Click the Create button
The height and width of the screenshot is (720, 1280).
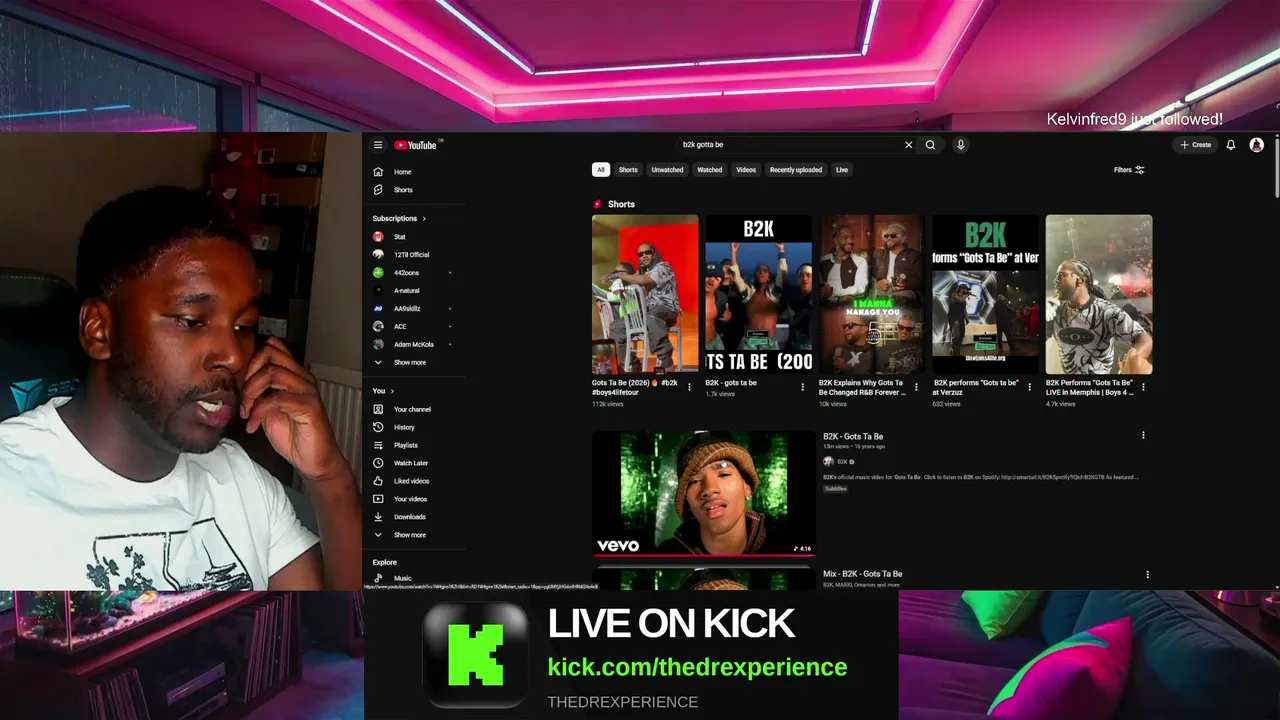(x=1195, y=145)
